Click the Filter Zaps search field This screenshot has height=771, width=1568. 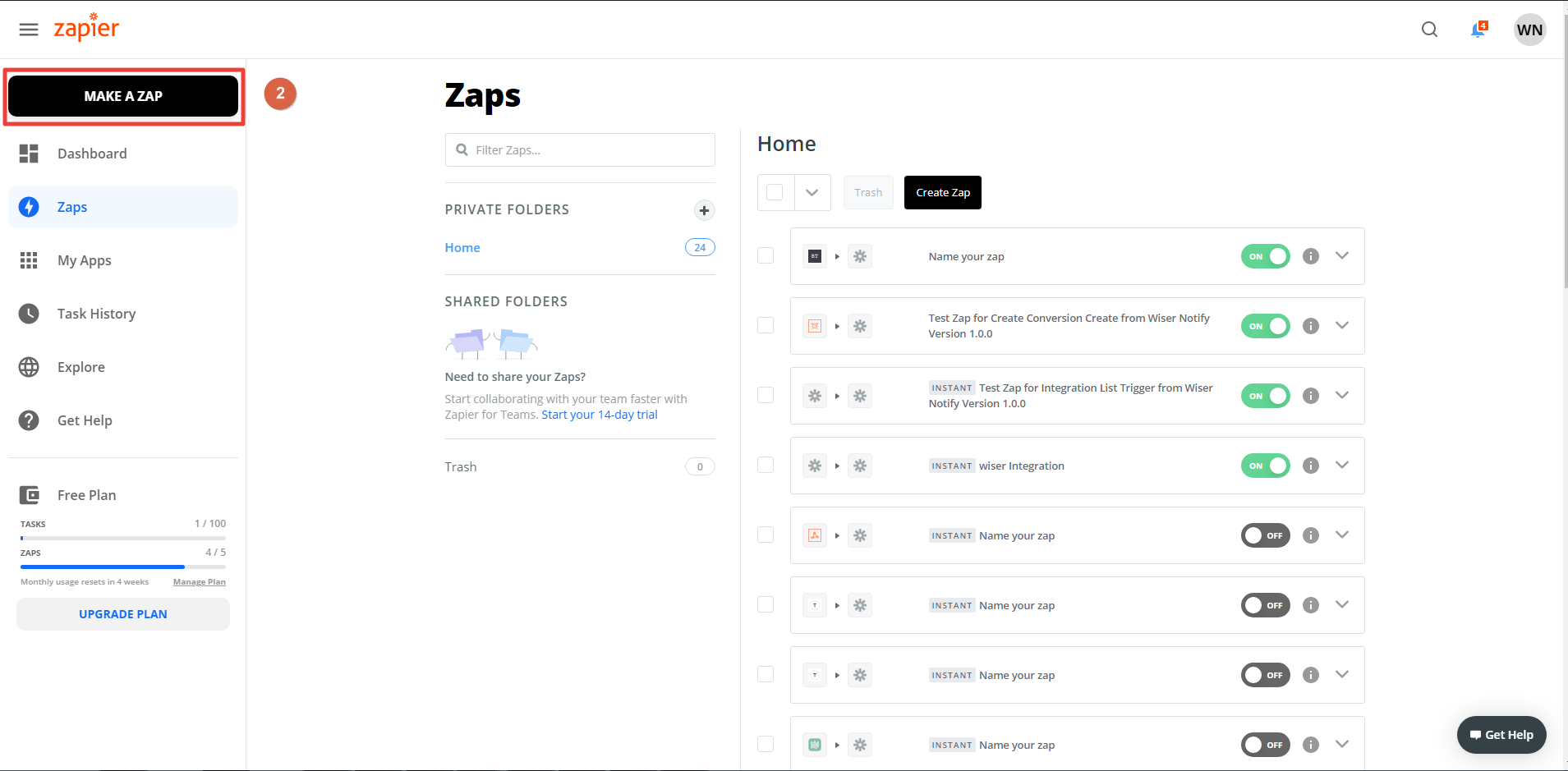[580, 150]
